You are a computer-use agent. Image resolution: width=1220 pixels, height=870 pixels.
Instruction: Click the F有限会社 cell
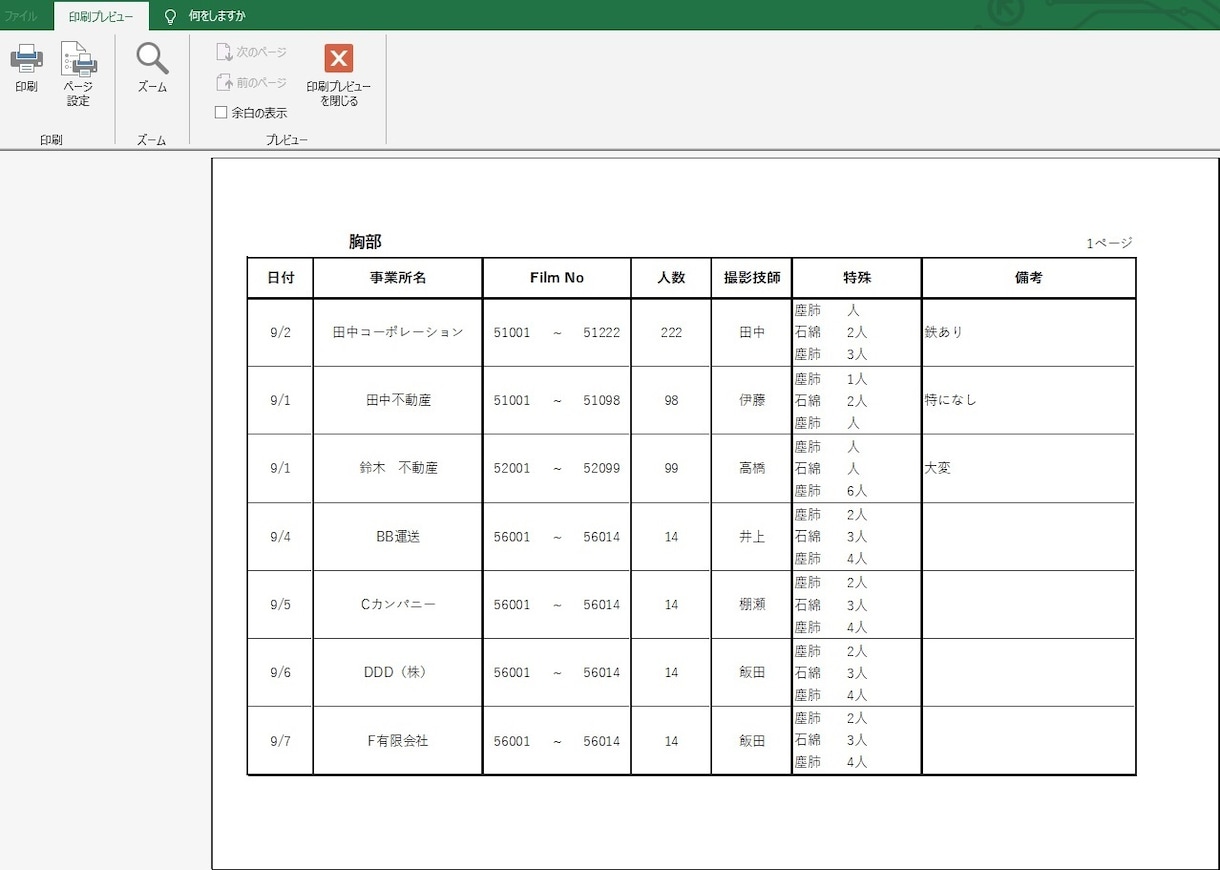click(x=398, y=741)
